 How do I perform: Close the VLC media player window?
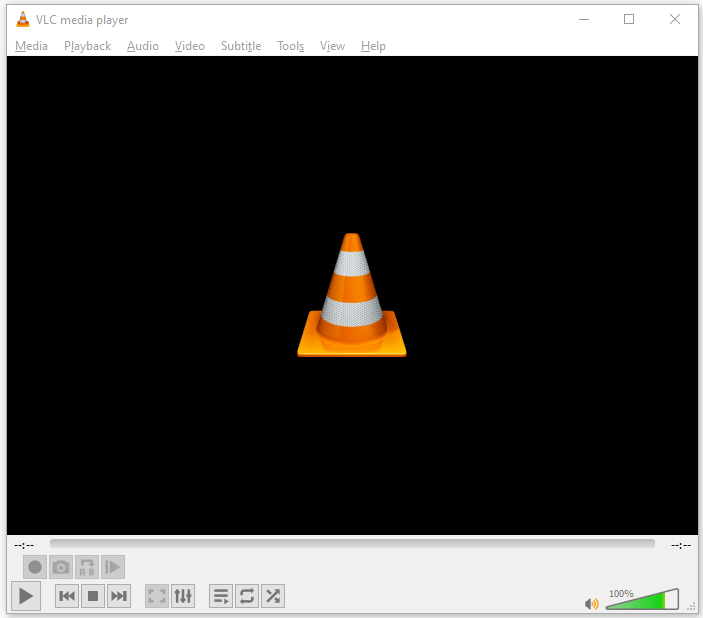pos(675,19)
